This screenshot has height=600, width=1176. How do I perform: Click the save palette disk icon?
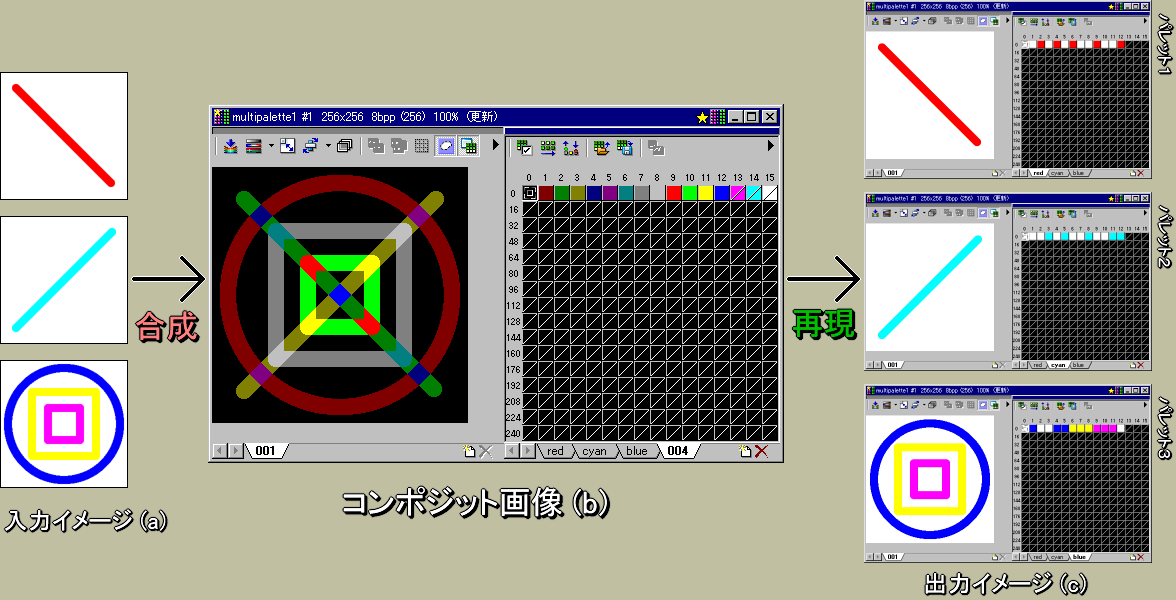pyautogui.click(x=625, y=148)
